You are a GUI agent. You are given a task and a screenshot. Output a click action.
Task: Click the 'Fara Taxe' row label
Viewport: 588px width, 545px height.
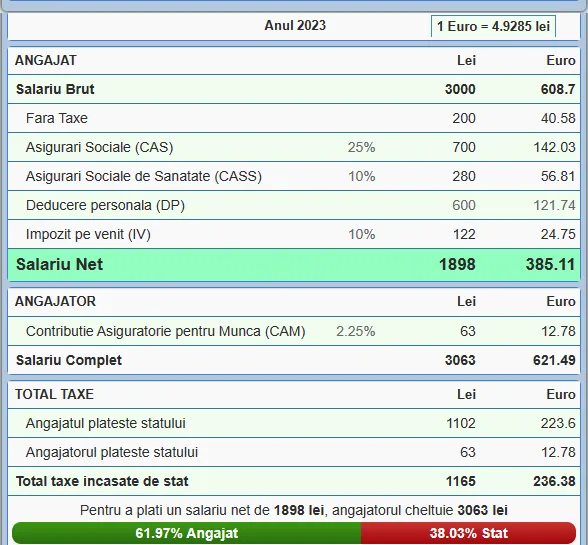(57, 118)
